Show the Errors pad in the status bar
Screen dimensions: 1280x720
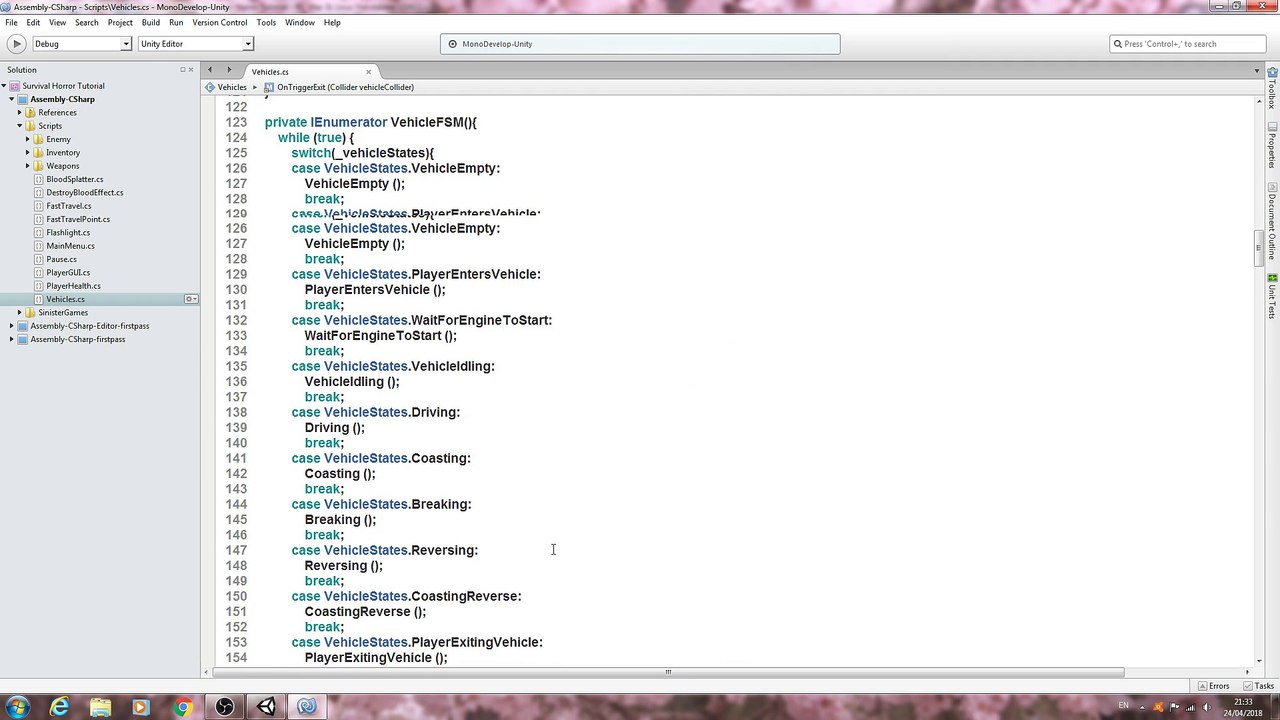[x=1213, y=686]
